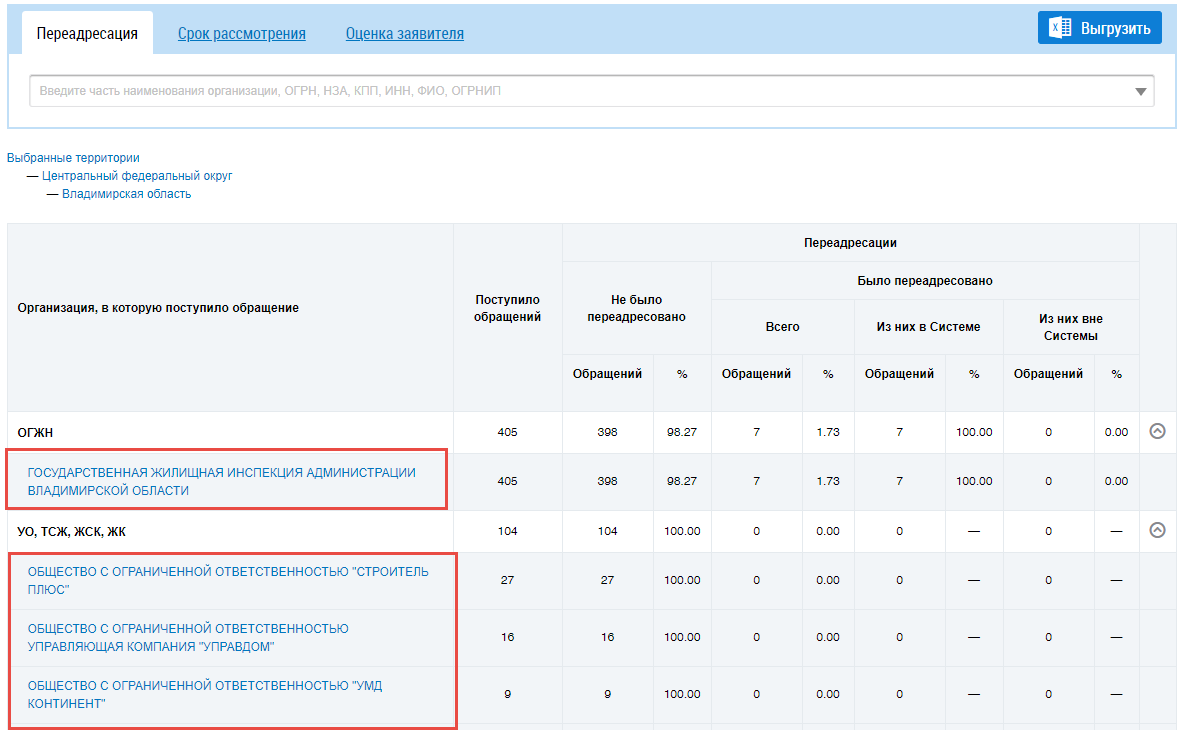
Task: Click the Из них в Системе header
Action: click(928, 327)
